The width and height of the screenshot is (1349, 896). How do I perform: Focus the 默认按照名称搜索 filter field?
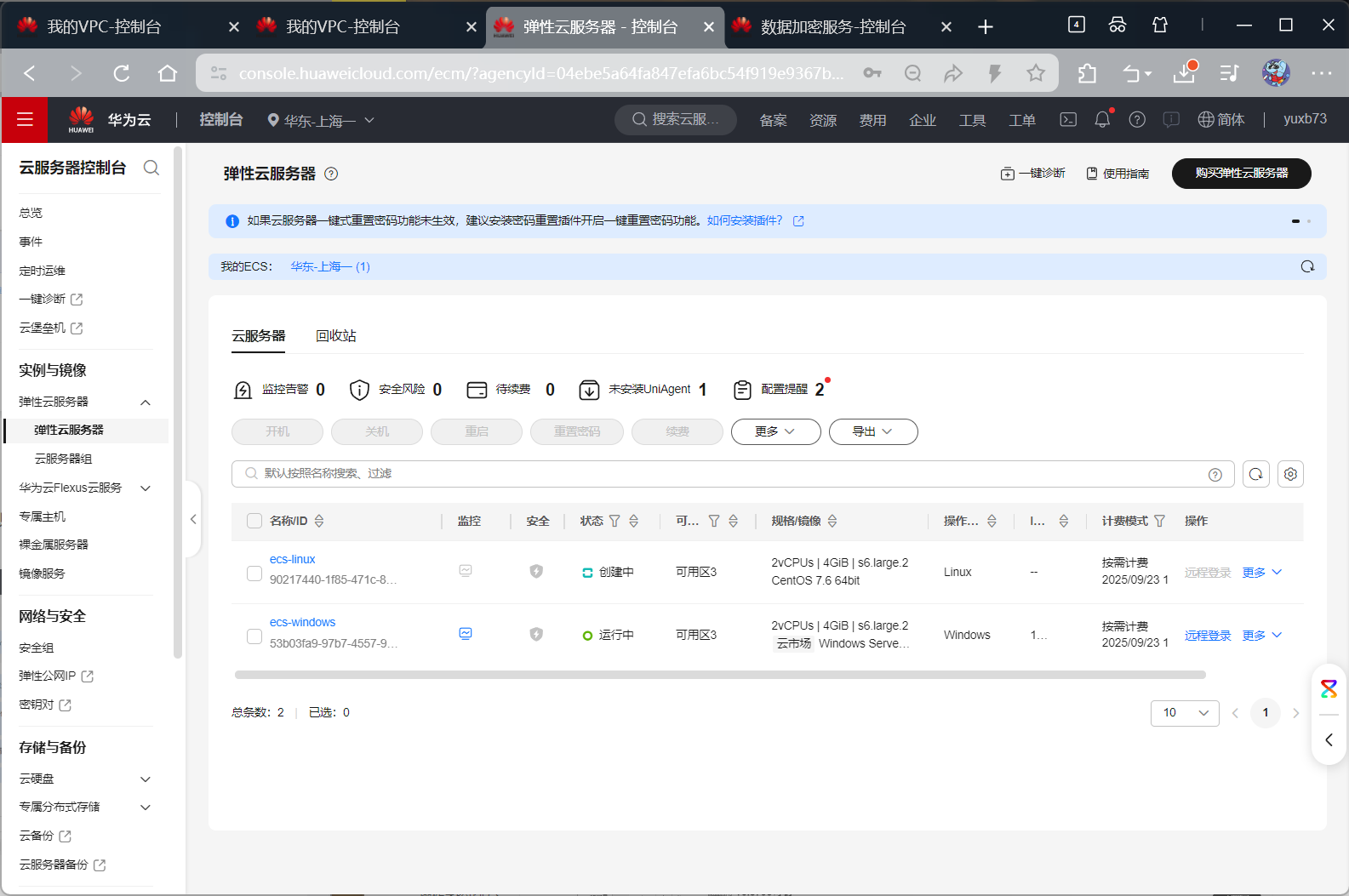(732, 474)
